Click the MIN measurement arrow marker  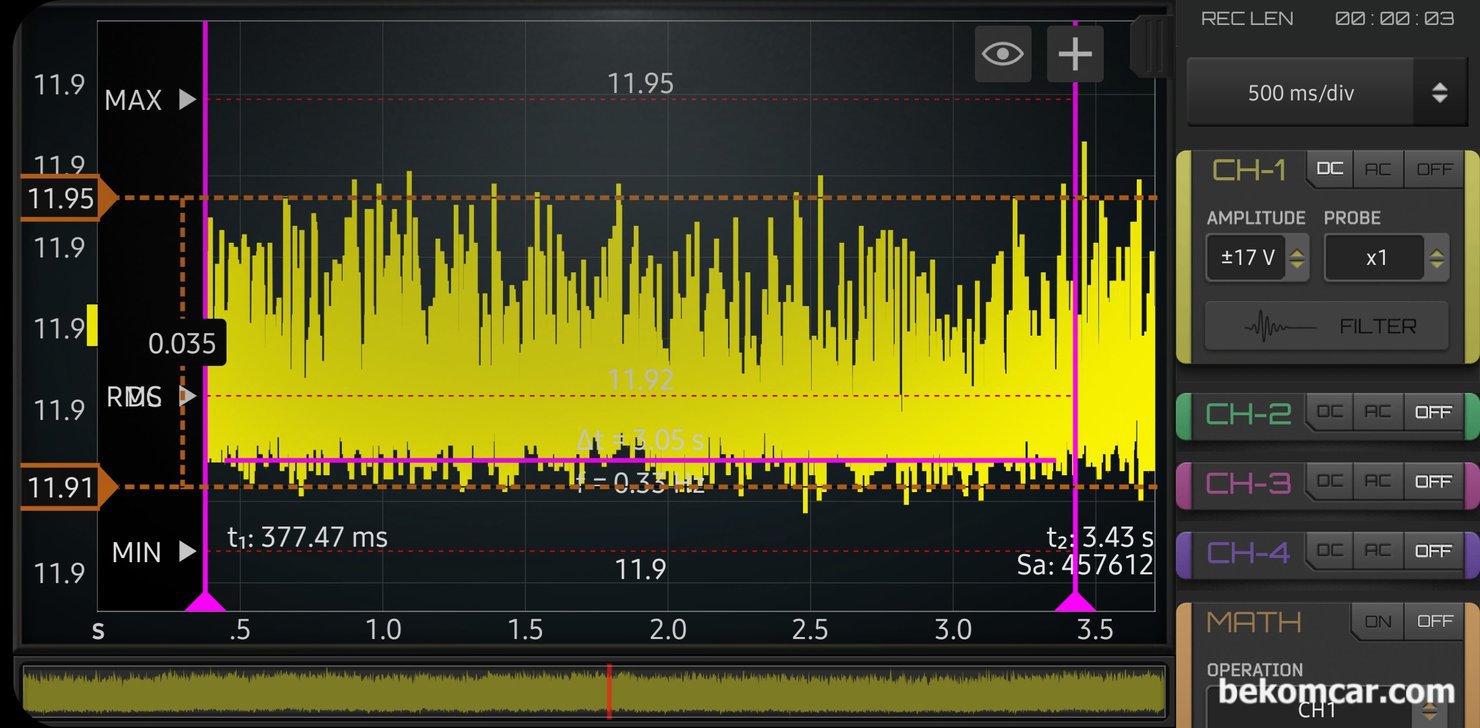(187, 551)
